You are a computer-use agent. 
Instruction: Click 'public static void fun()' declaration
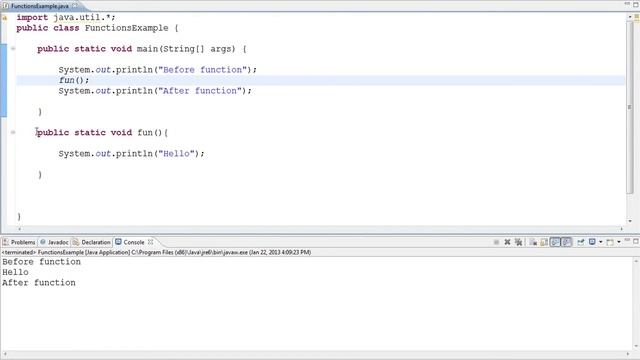[100, 133]
